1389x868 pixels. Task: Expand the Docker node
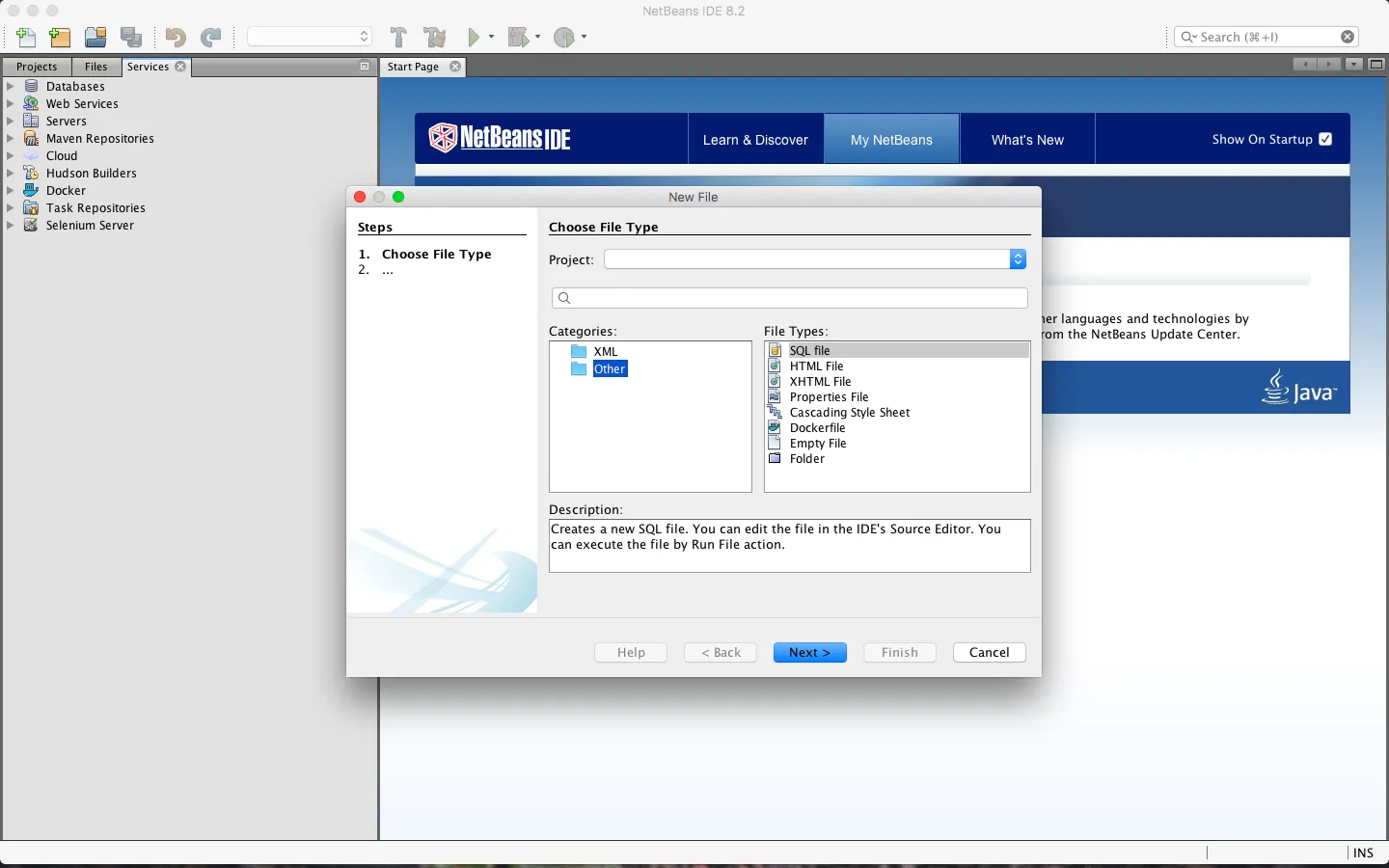click(11, 191)
